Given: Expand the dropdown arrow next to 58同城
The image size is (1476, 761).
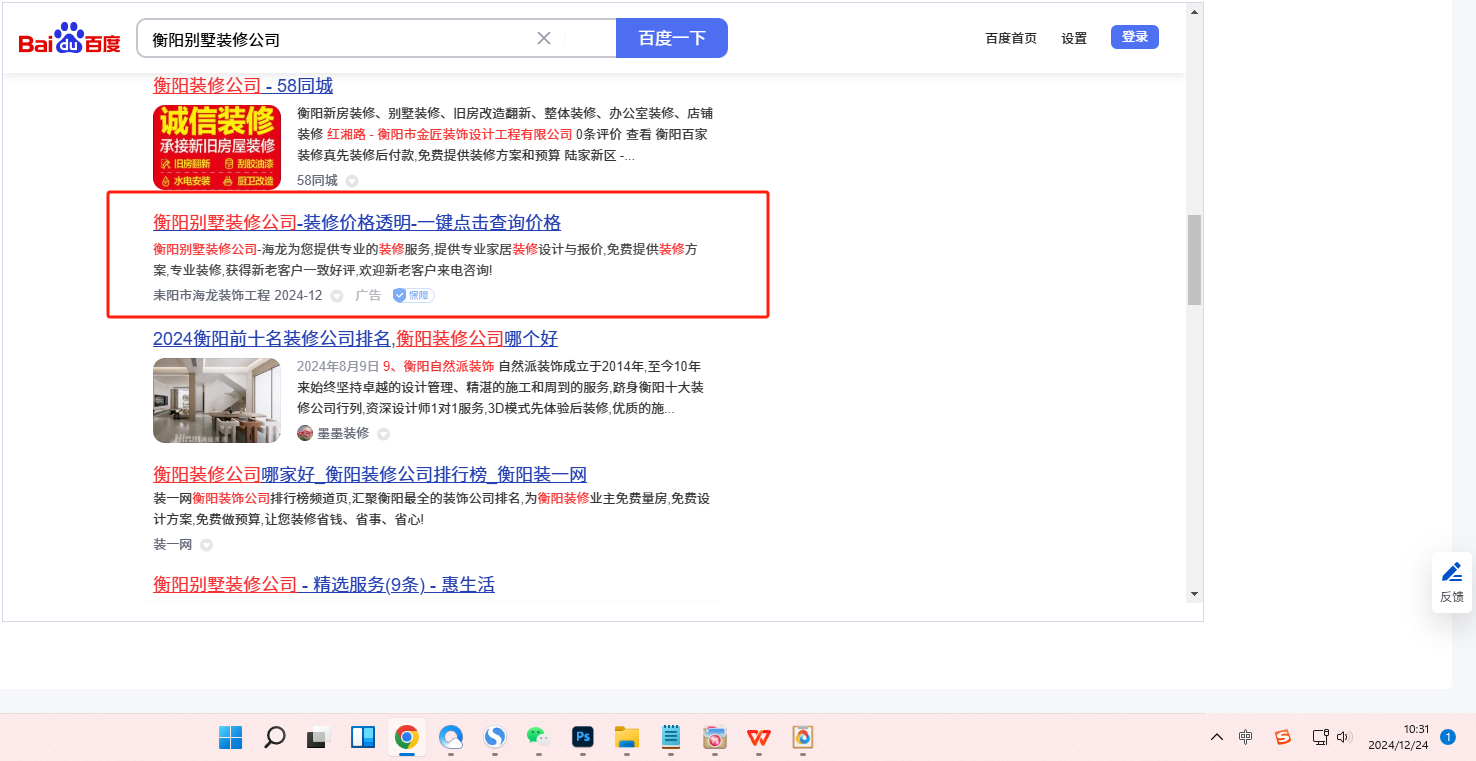Looking at the screenshot, I should click(351, 181).
